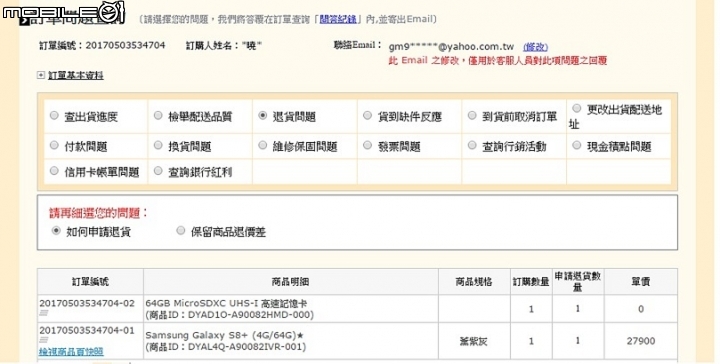
Task: Click the 修改 email link
Action: click(x=535, y=47)
